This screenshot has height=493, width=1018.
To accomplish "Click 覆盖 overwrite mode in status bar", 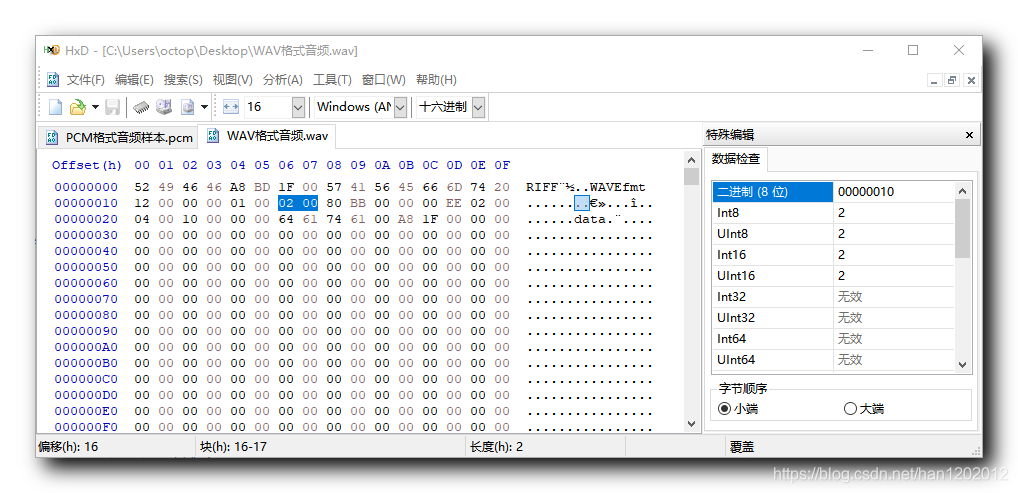I will click(x=741, y=447).
